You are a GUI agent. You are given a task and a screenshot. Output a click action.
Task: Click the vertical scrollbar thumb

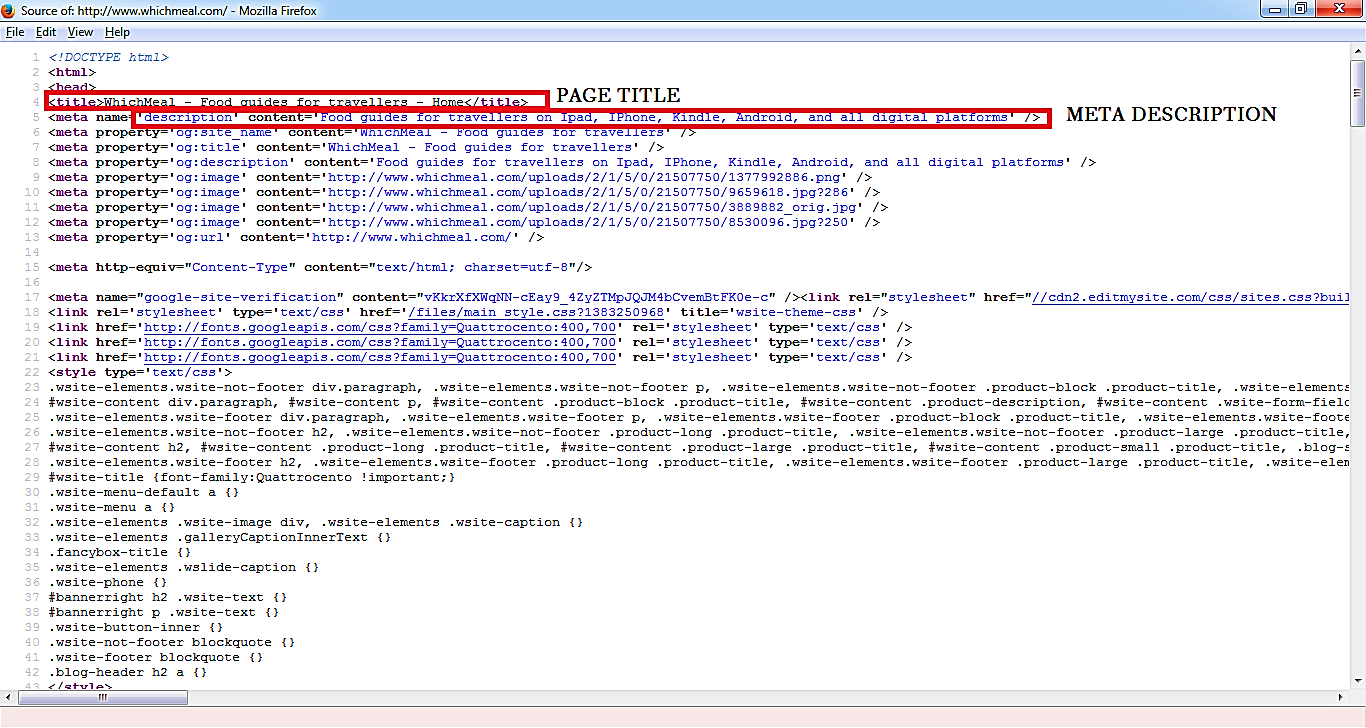pos(1357,94)
